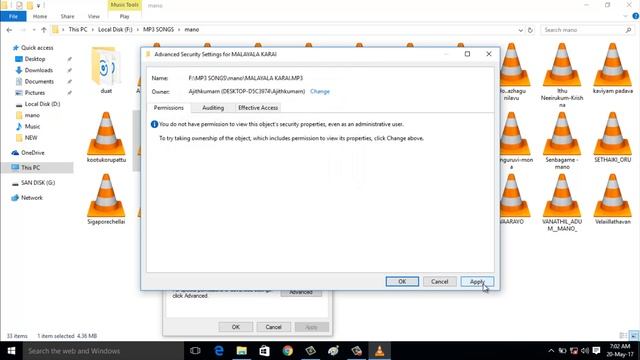This screenshot has height=360, width=640.
Task: Select the Velaillathavan VLC file
Action: [613, 200]
